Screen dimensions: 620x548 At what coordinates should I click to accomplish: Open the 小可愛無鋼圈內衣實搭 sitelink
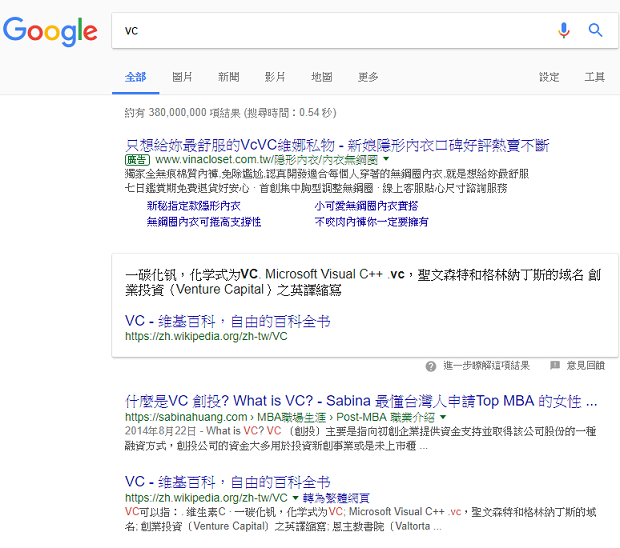tap(367, 206)
